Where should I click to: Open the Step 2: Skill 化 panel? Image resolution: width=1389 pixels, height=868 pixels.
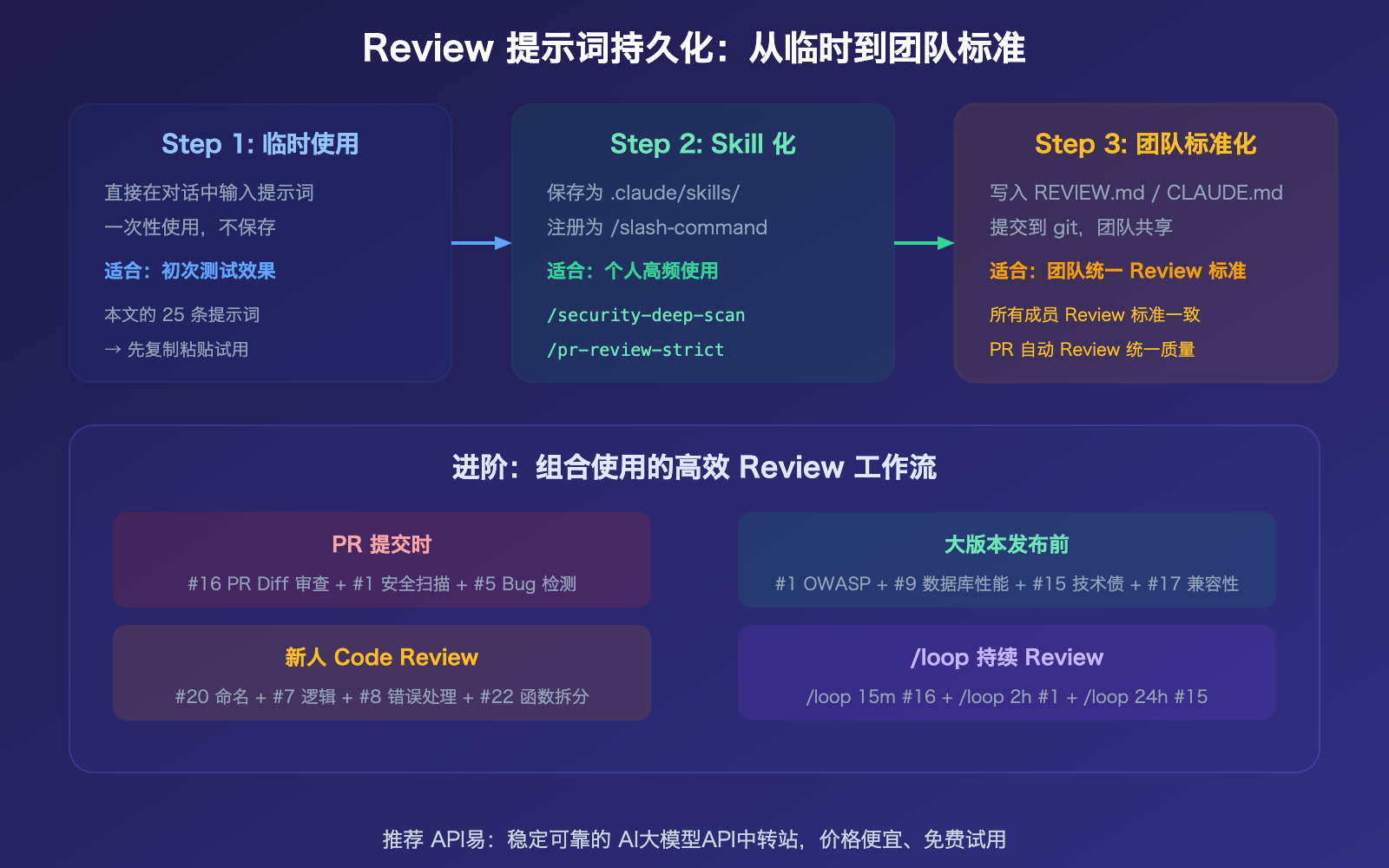[x=703, y=243]
